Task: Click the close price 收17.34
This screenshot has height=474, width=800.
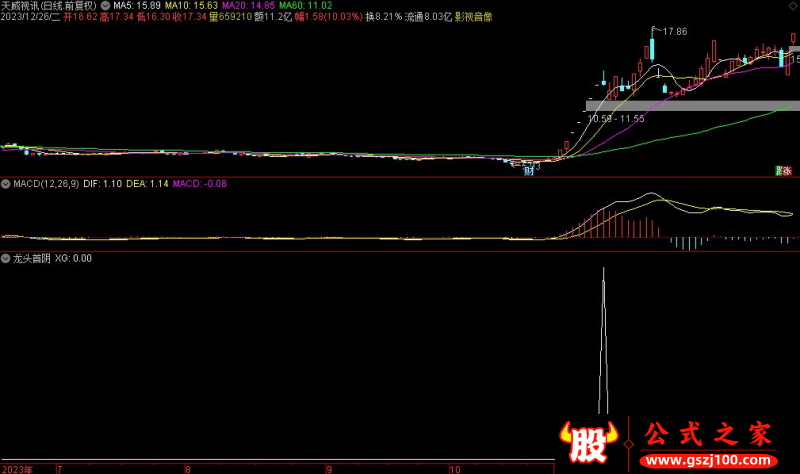Action: (189, 17)
